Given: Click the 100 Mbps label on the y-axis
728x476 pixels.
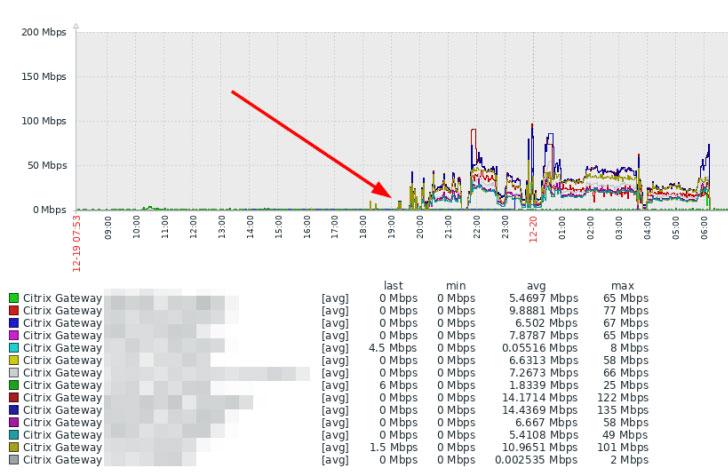Looking at the screenshot, I should pyautogui.click(x=44, y=121).
